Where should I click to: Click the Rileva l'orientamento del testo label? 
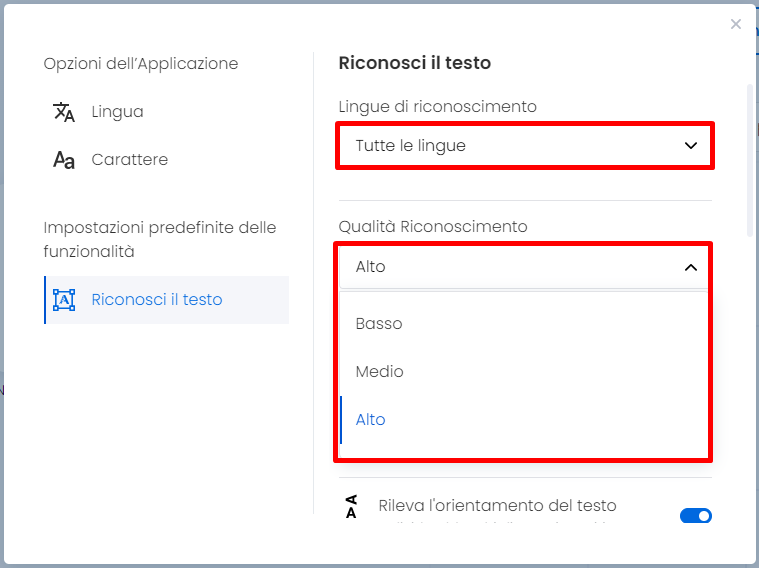pos(497,506)
